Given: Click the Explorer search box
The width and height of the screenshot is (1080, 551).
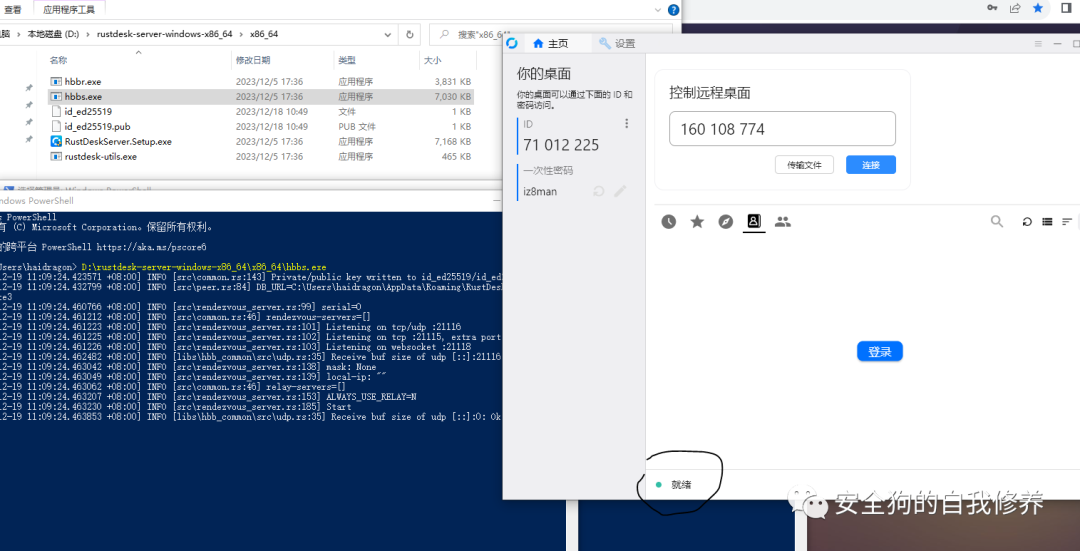Looking at the screenshot, I should 551,34.
